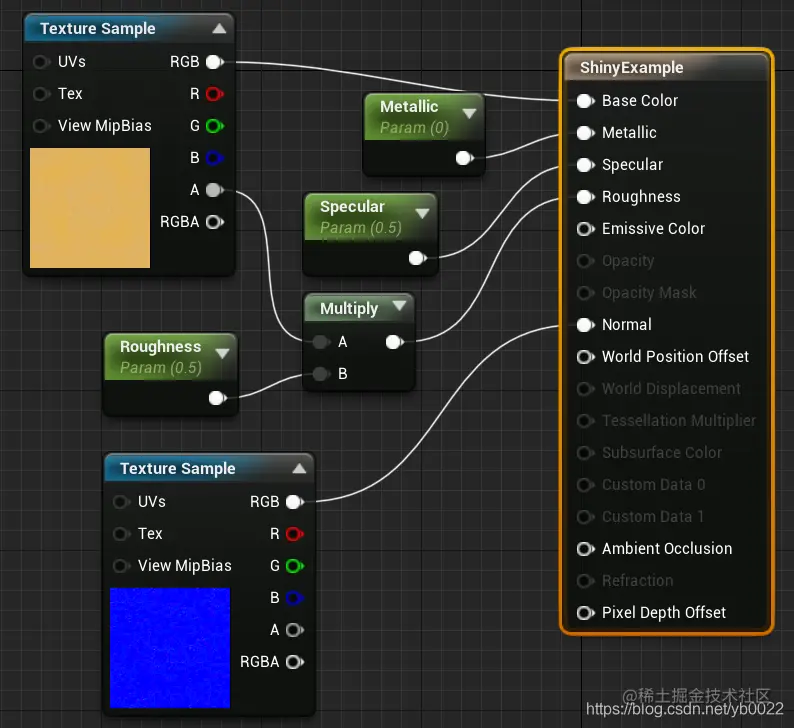The image size is (794, 728).
Task: Click the Base Color input pin on ShinyExample
Action: click(586, 101)
